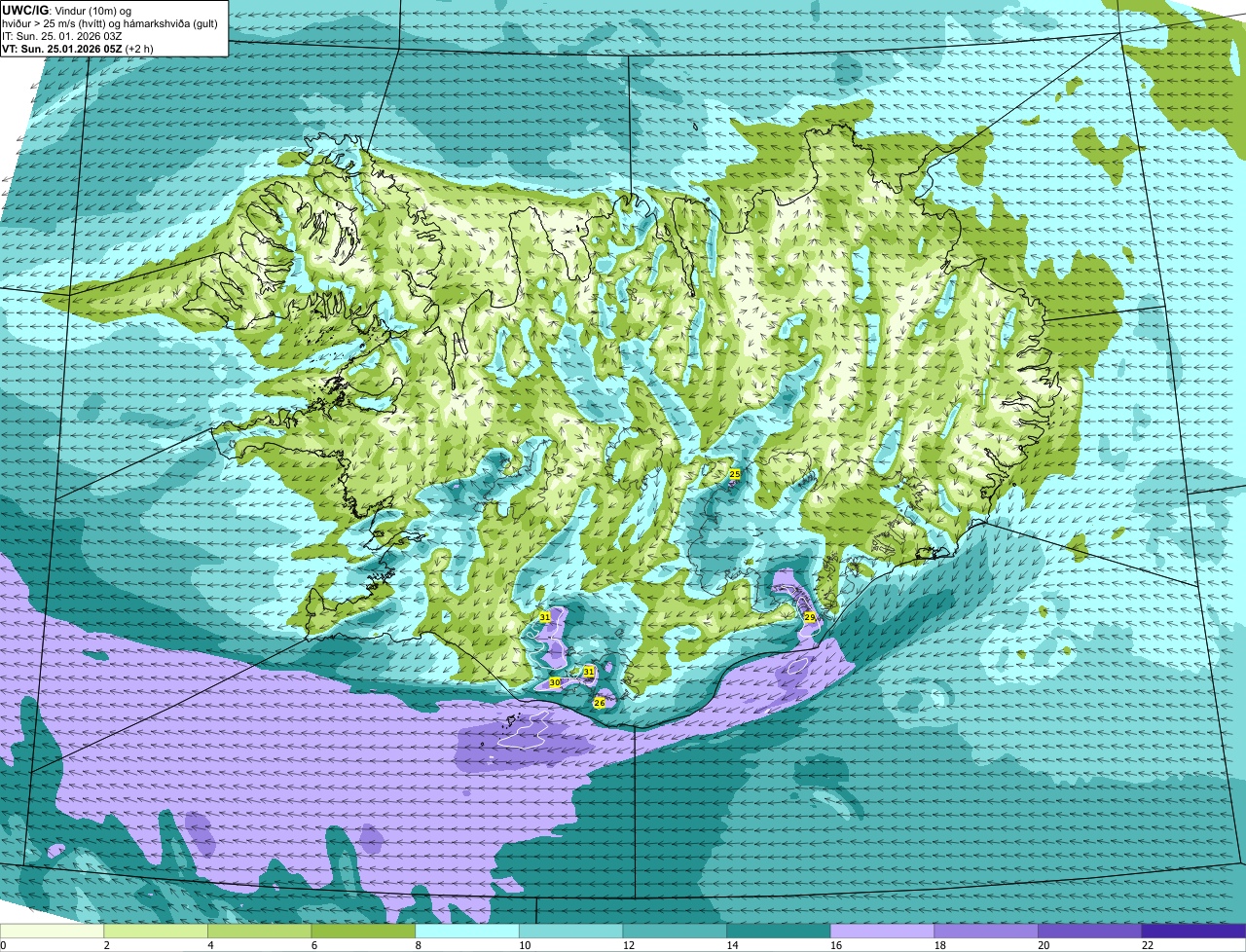
Task: Pick the 2–4 m/s pale green swatch
Action: [156, 932]
